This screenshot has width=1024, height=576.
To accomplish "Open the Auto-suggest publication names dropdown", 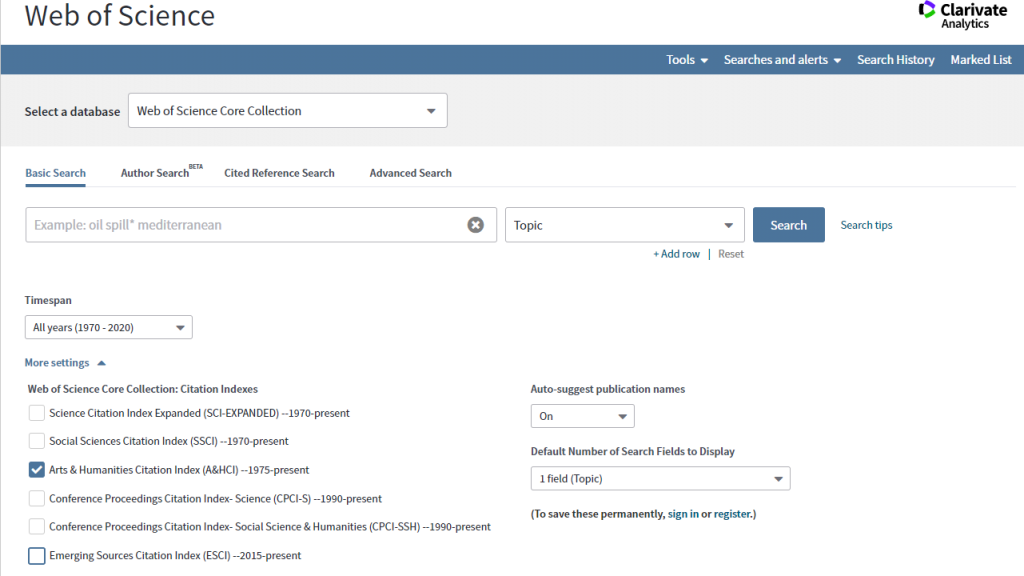I will click(582, 416).
